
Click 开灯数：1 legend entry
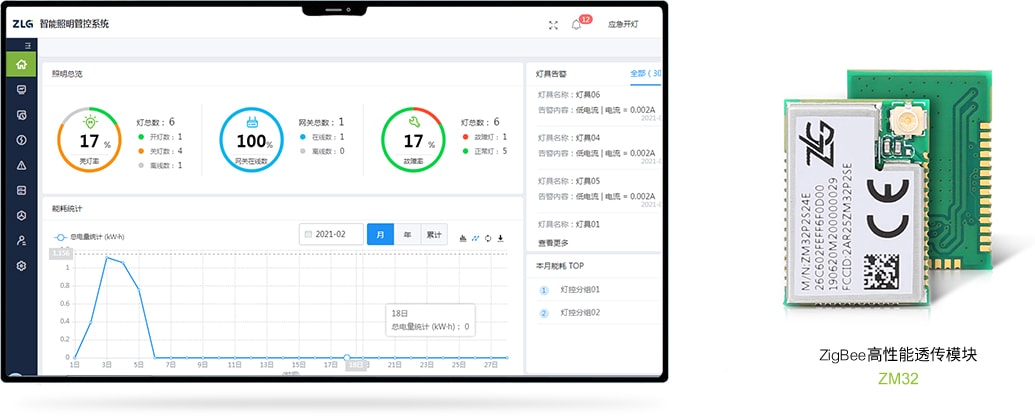(x=160, y=137)
